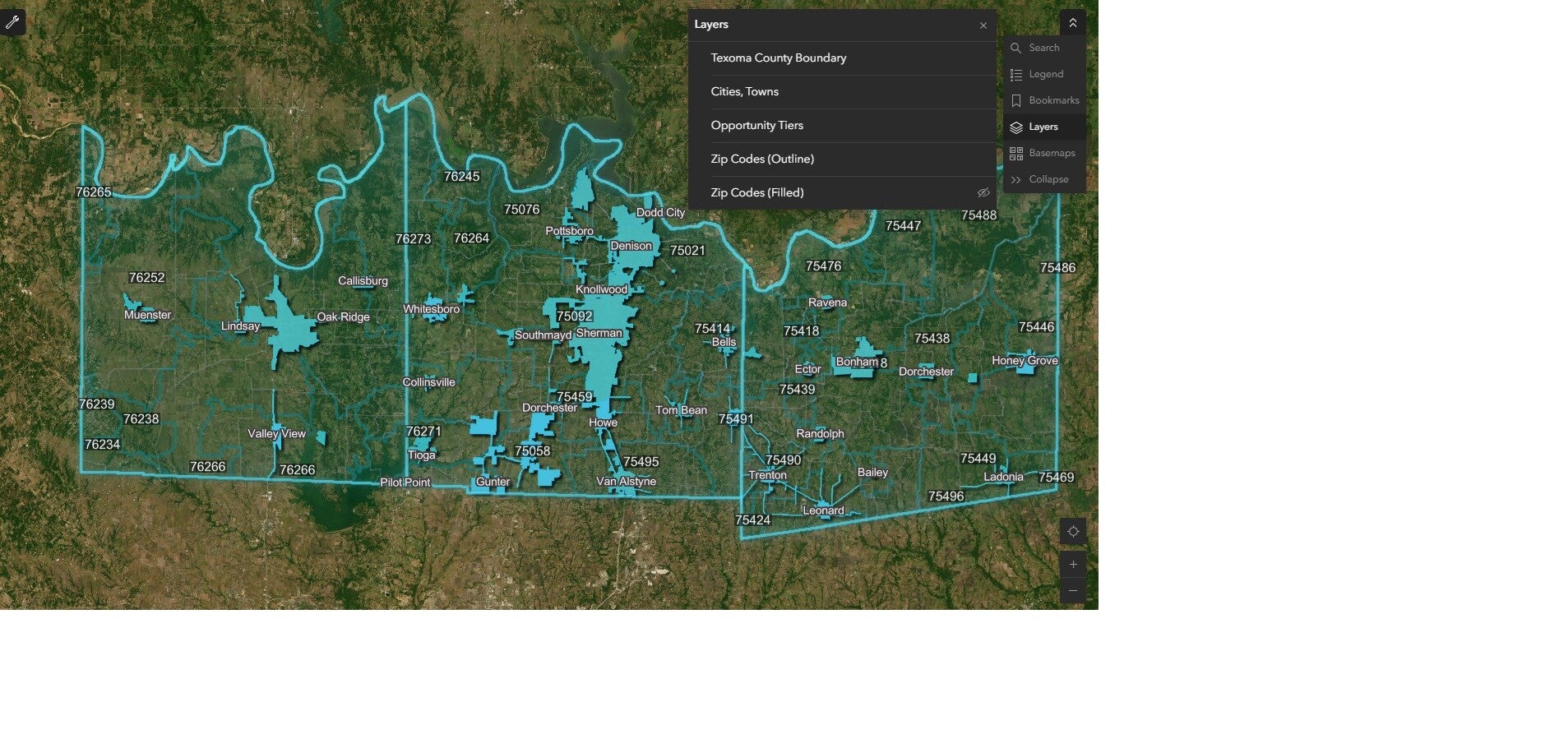
Task: Click the Howe town label
Action: click(x=603, y=422)
